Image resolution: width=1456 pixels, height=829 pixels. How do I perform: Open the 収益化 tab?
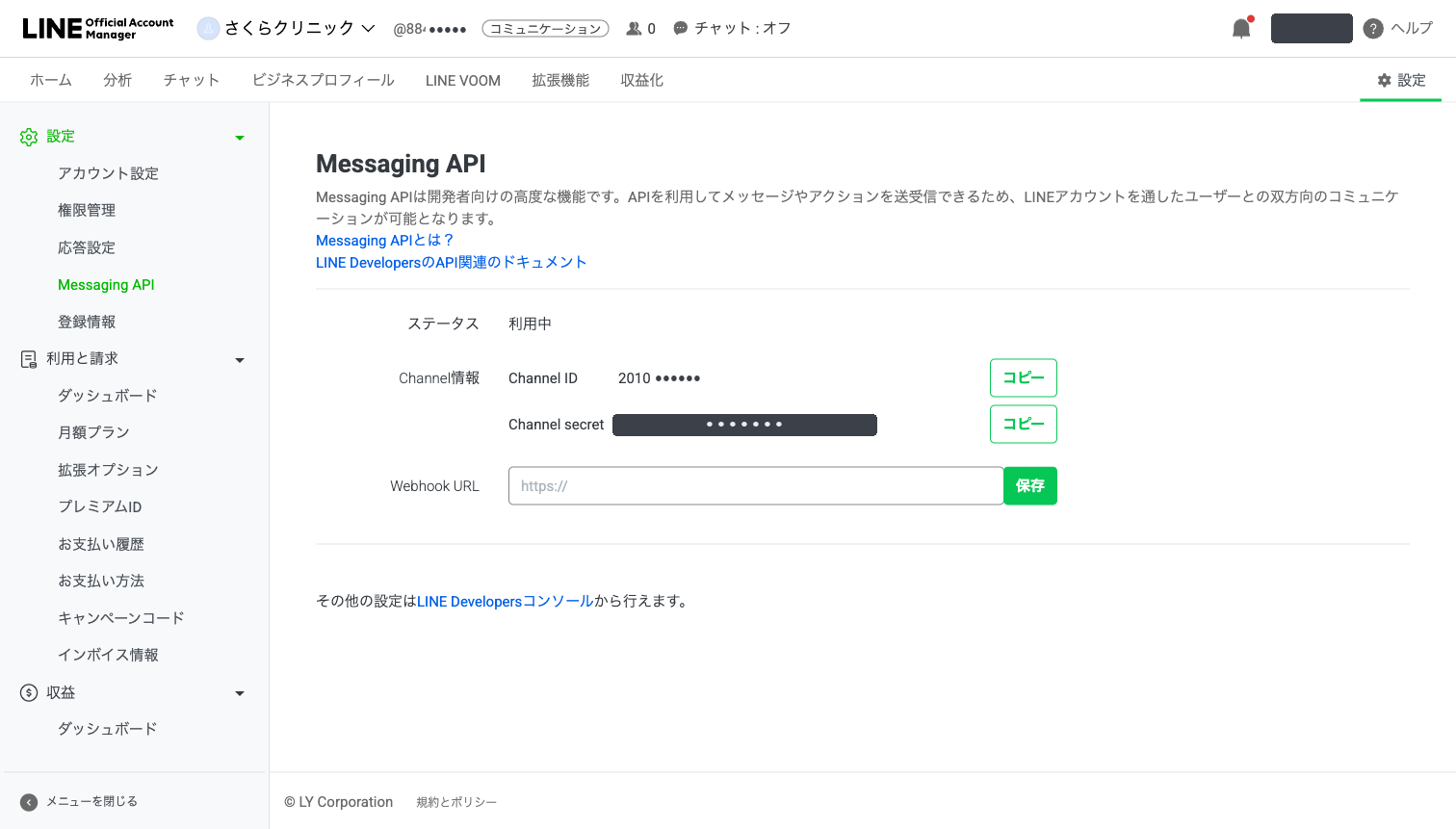(x=641, y=80)
